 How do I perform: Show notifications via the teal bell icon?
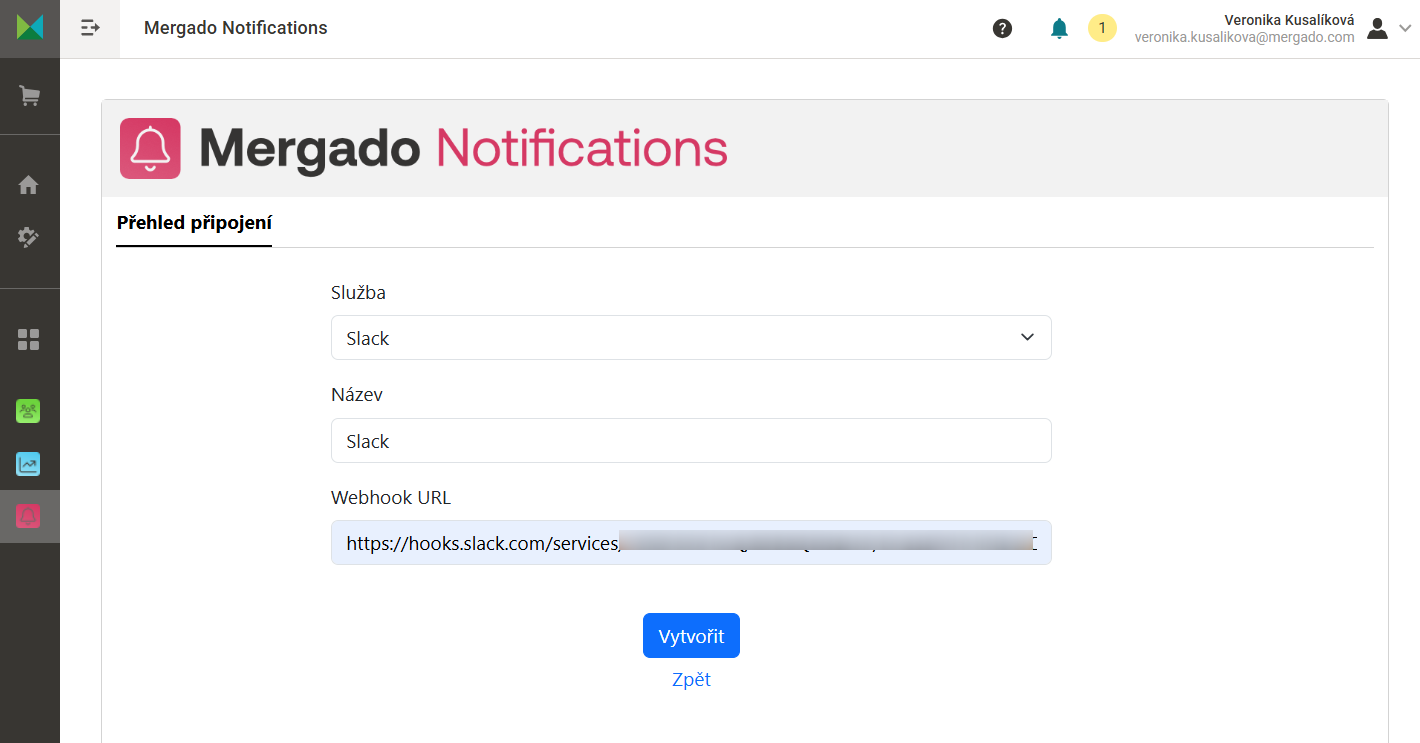point(1059,28)
